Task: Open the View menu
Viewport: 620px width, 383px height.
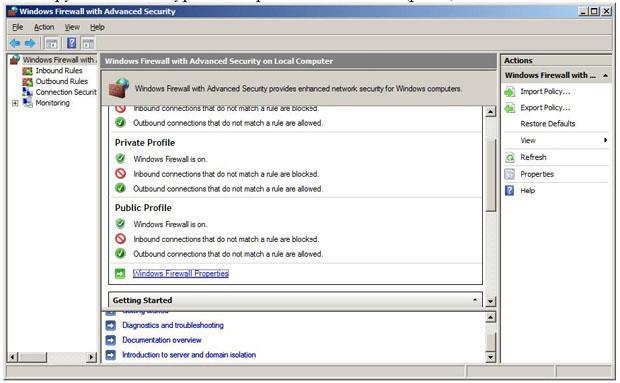Action: click(72, 27)
